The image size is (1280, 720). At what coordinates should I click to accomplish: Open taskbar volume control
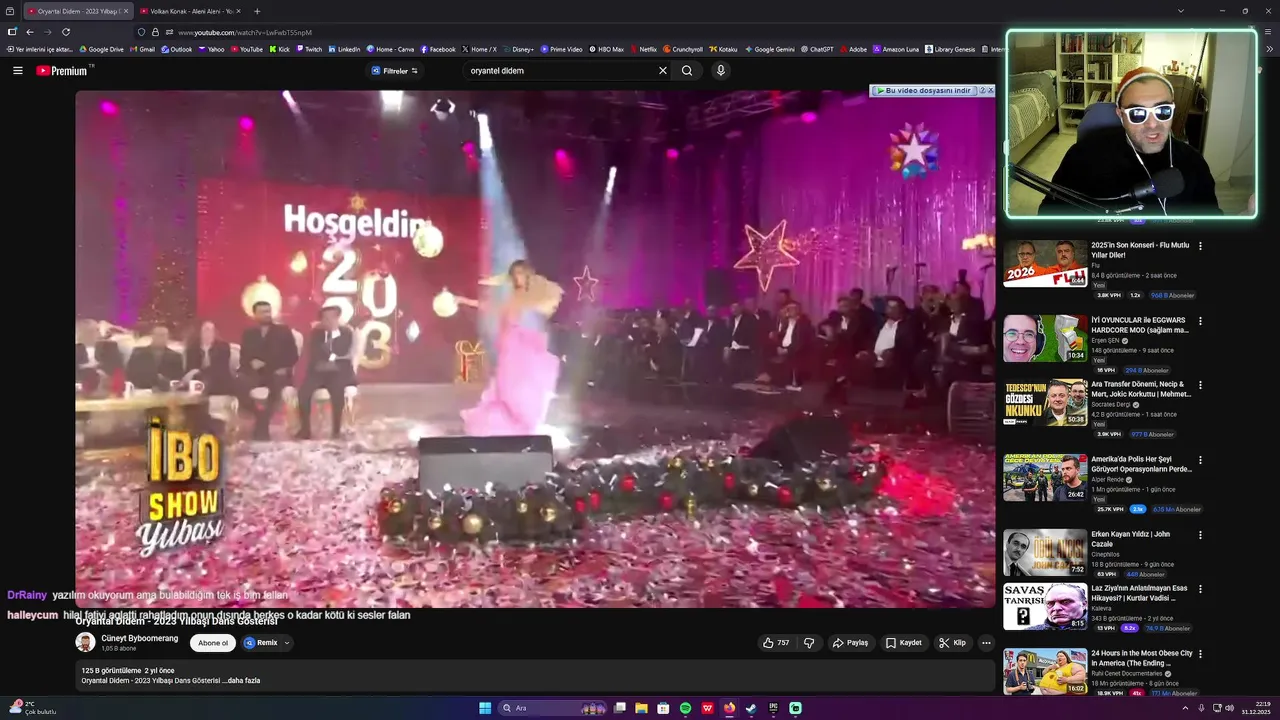click(x=1229, y=708)
